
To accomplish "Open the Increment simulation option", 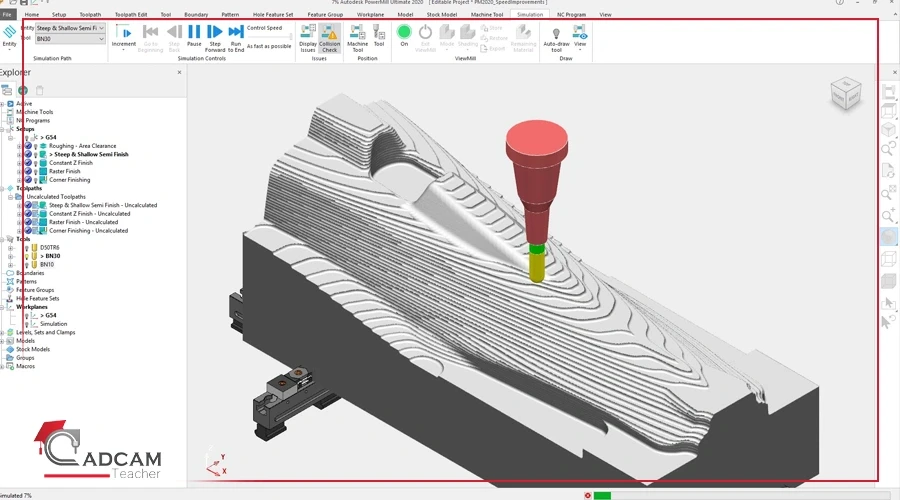I will click(x=123, y=37).
